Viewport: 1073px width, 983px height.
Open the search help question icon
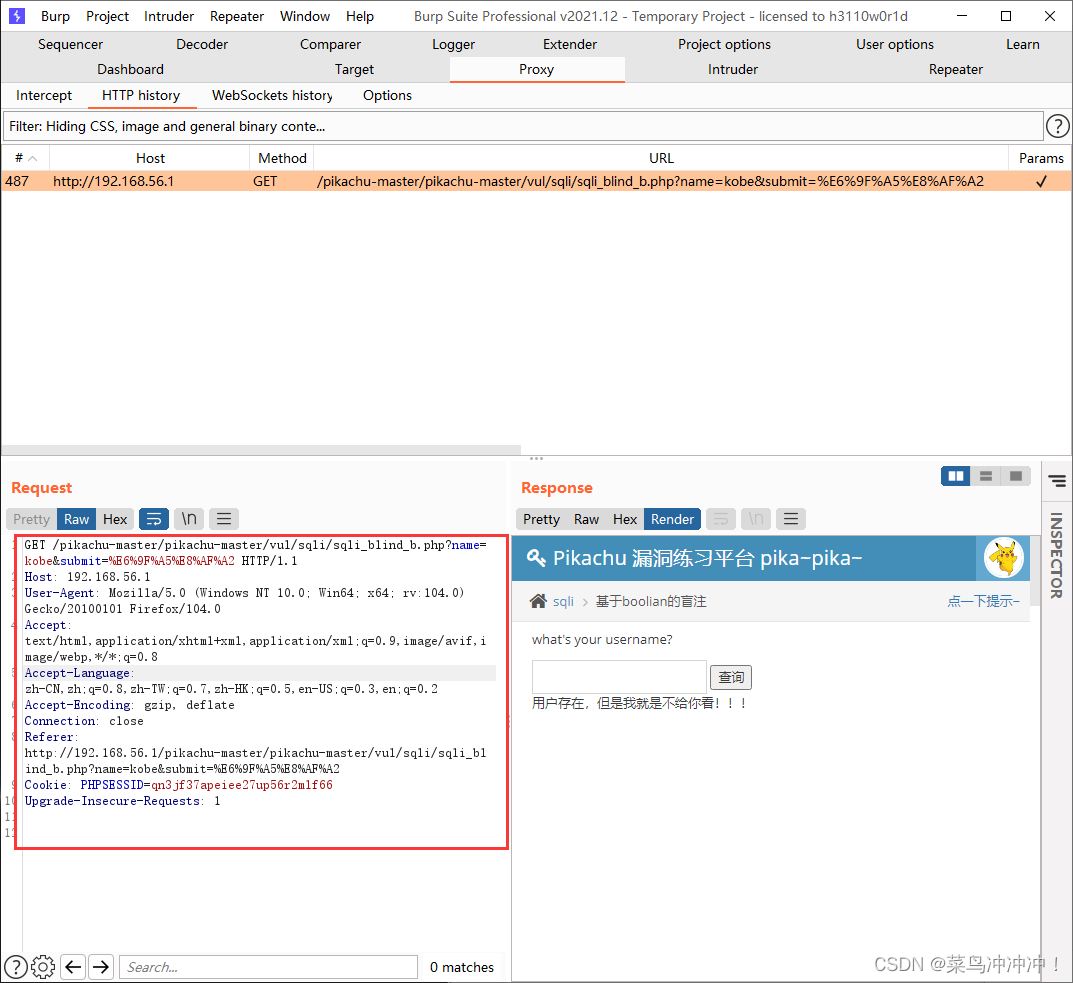click(x=16, y=967)
